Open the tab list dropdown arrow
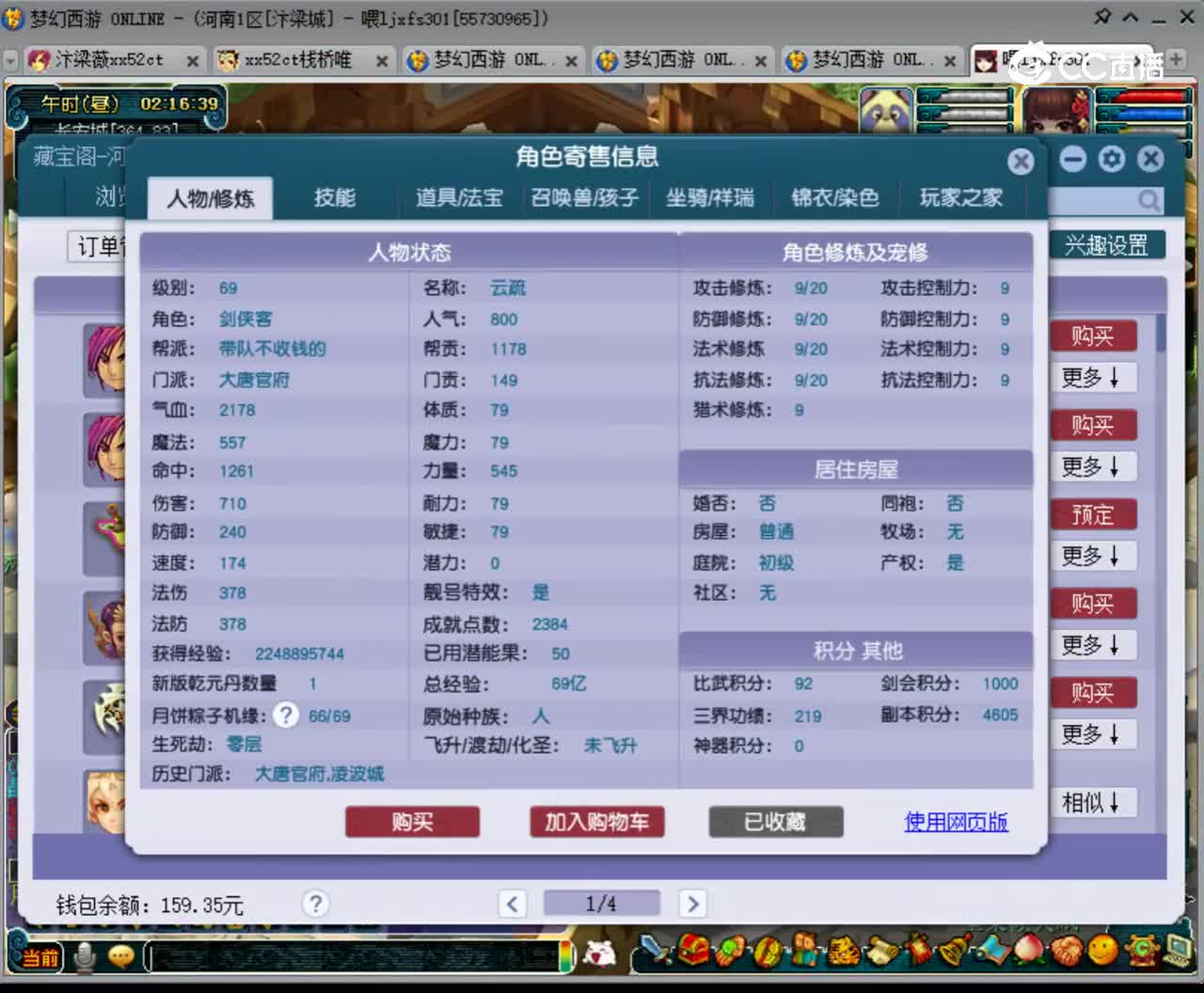 [x=10, y=61]
